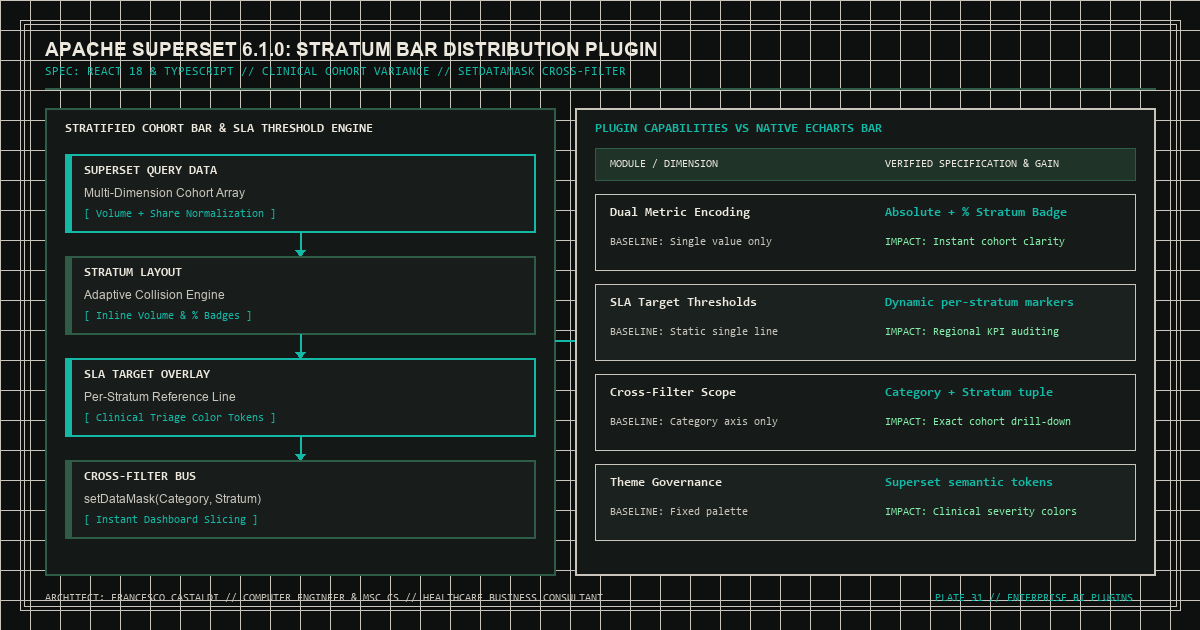Click '[ Volume + Share Normalization ]' tag

click(x=180, y=214)
